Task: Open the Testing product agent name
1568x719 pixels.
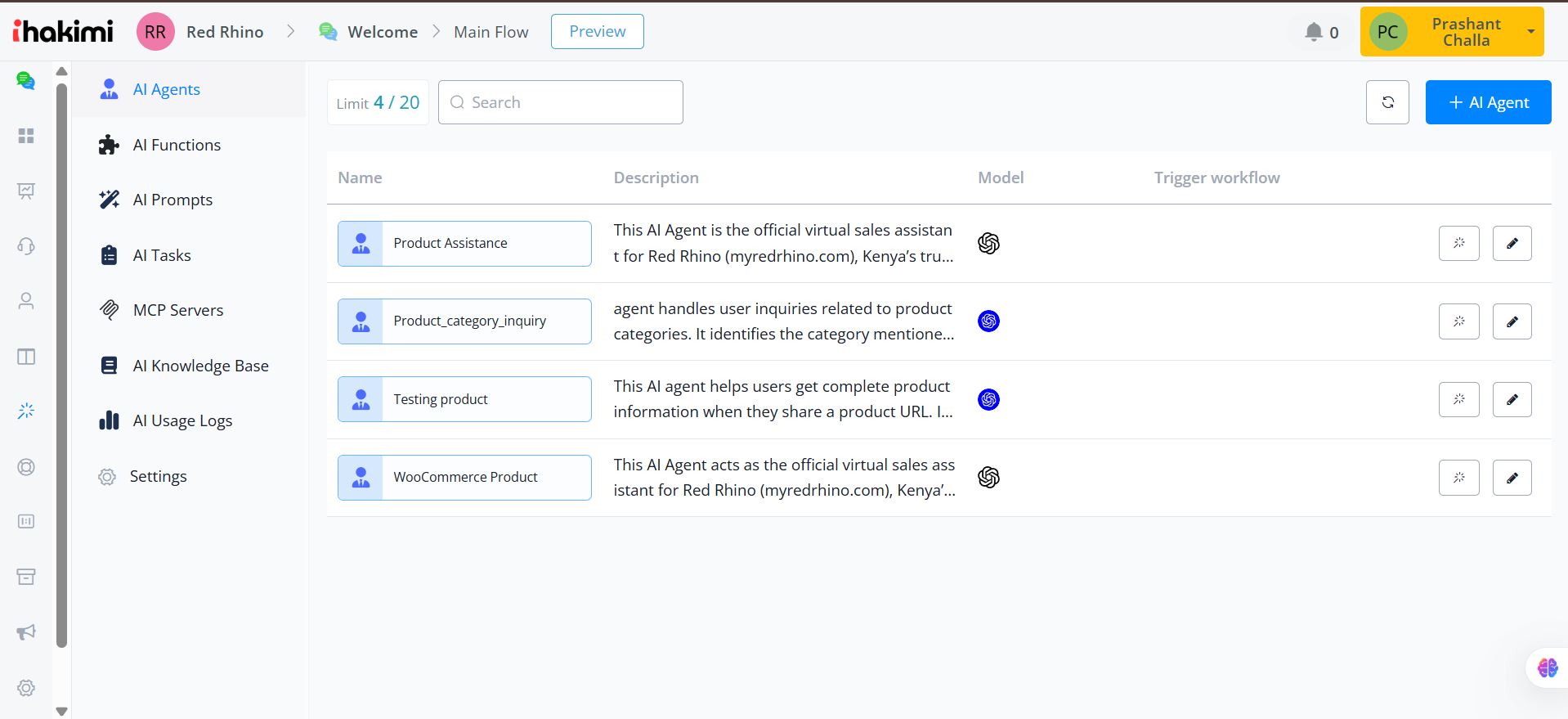Action: click(464, 399)
